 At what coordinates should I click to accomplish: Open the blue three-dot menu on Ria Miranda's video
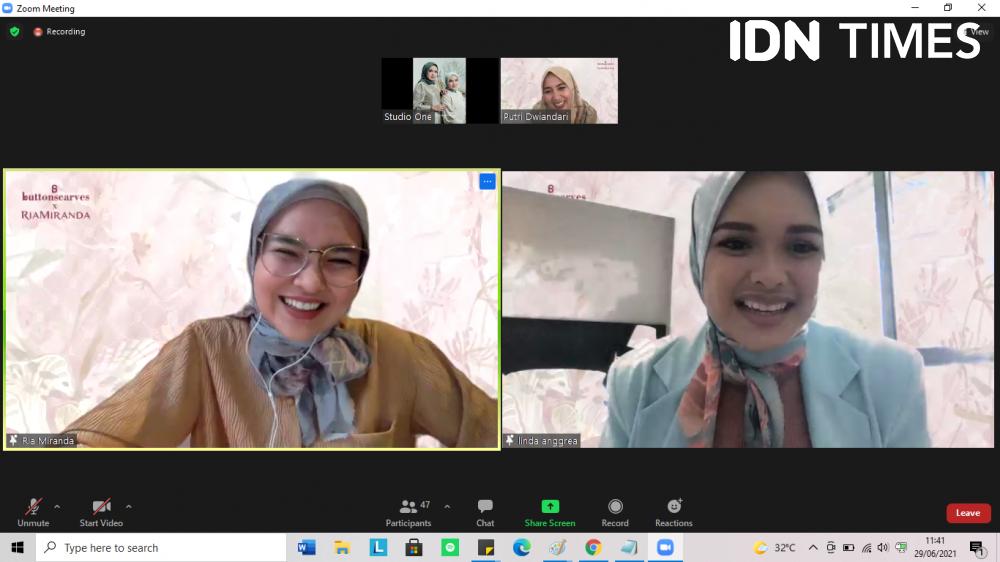tap(487, 182)
